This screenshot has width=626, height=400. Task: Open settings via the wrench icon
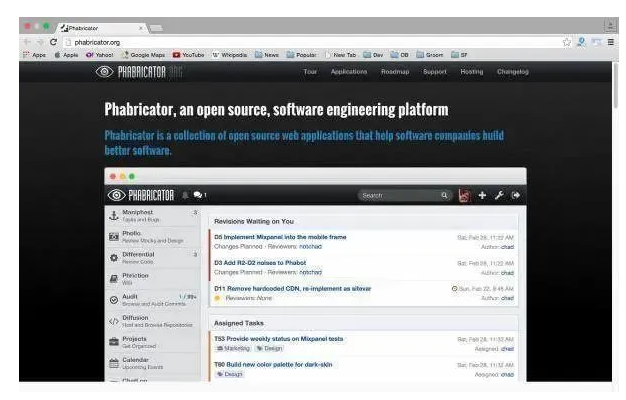[x=499, y=195]
